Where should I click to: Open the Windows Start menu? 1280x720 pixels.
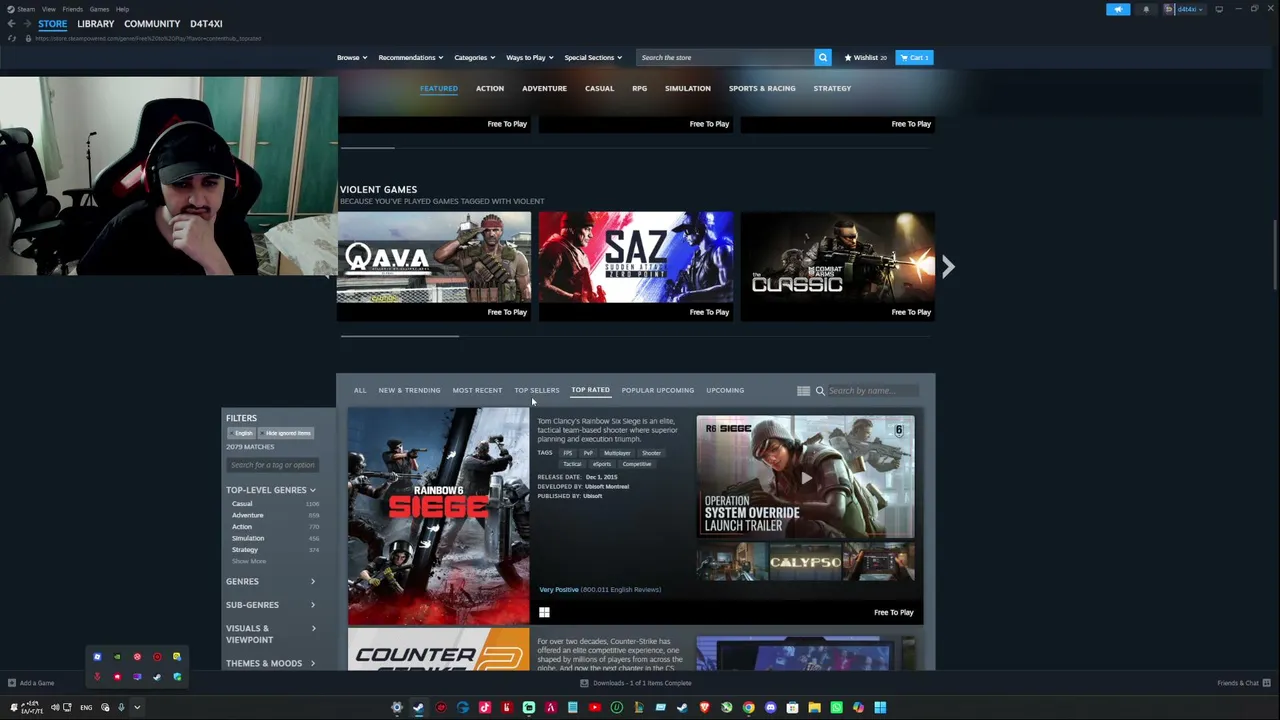(x=880, y=708)
